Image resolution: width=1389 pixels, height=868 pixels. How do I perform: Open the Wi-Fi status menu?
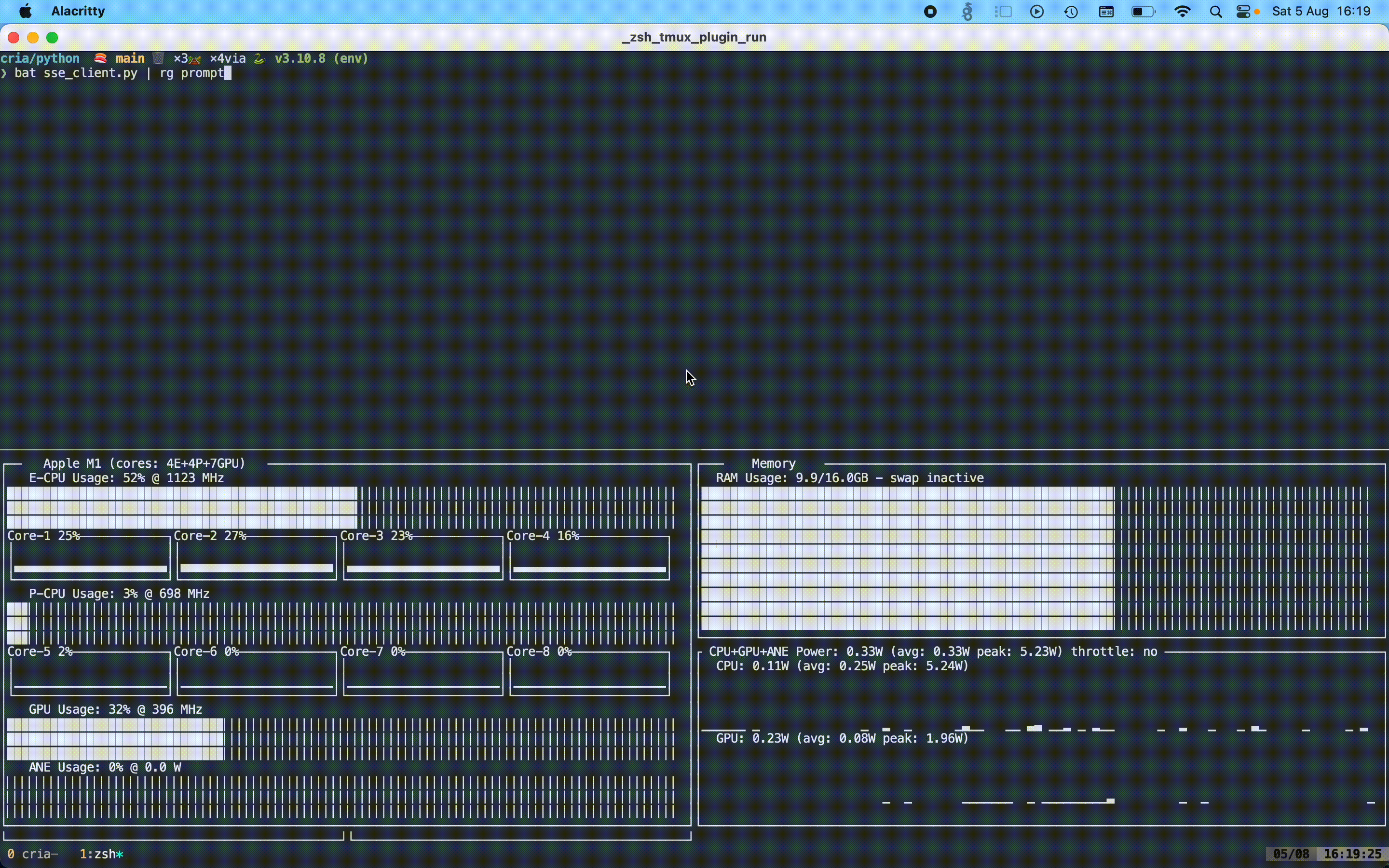pyautogui.click(x=1182, y=12)
